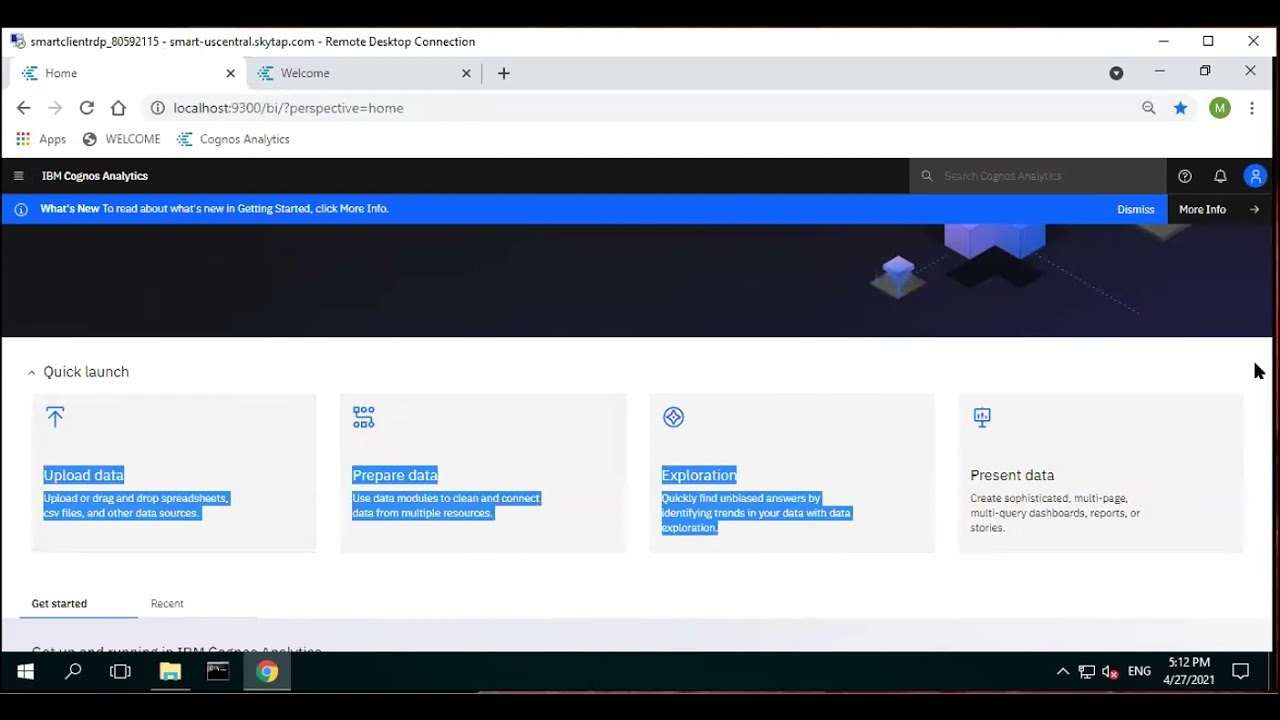Click the volume muted tray icon
The height and width of the screenshot is (720, 1280).
coord(1110,672)
